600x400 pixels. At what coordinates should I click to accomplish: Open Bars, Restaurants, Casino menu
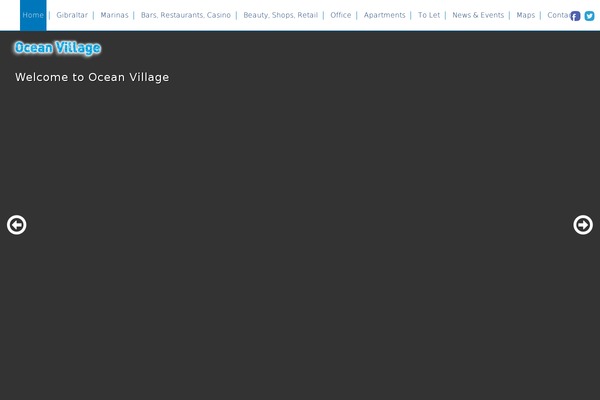pos(186,15)
